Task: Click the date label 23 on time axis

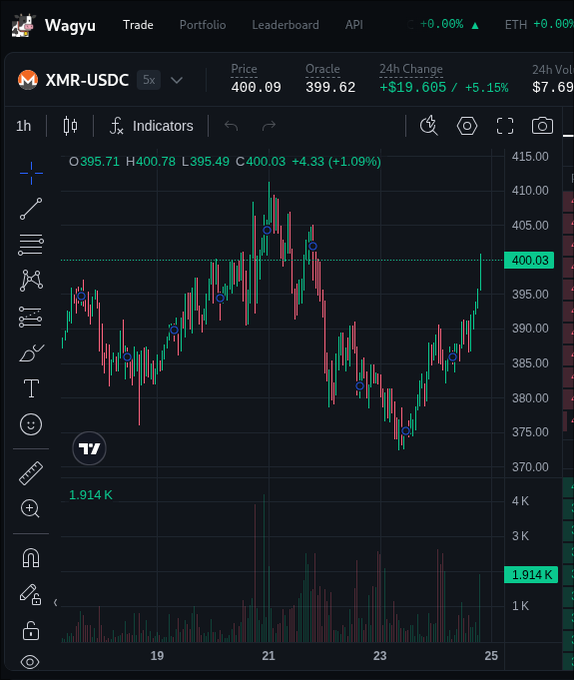Action: (x=380, y=656)
